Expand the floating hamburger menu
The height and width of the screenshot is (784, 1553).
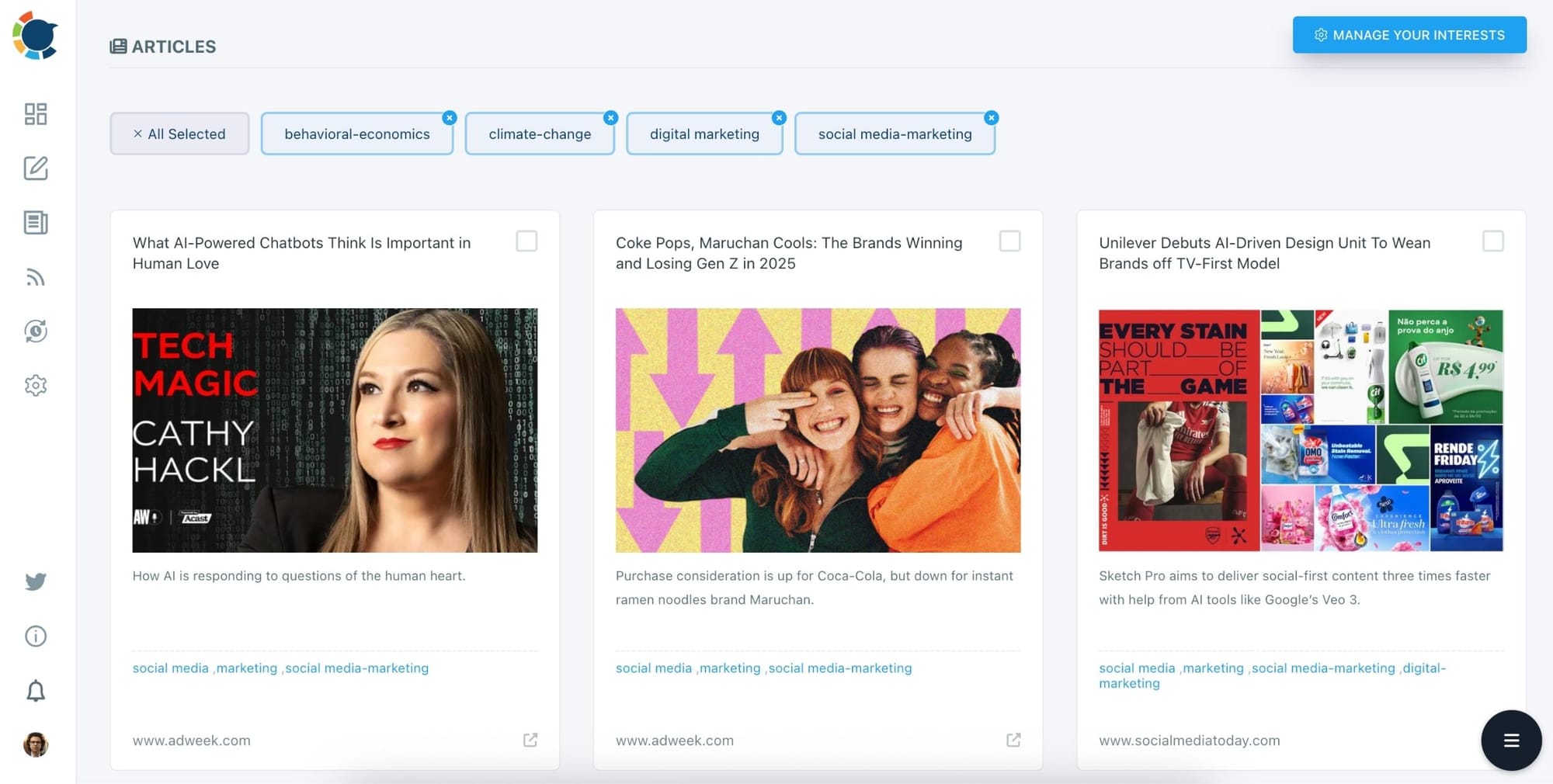(x=1510, y=740)
